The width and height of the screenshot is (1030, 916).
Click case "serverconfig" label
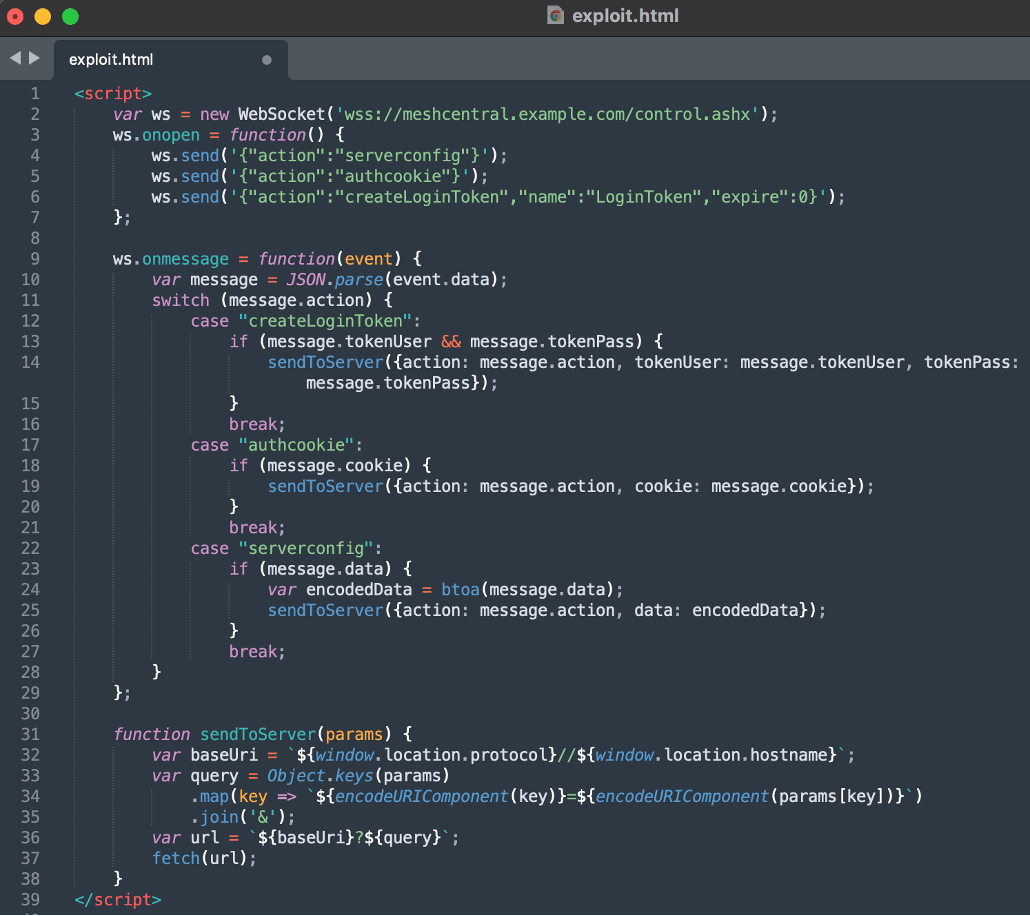tap(286, 549)
